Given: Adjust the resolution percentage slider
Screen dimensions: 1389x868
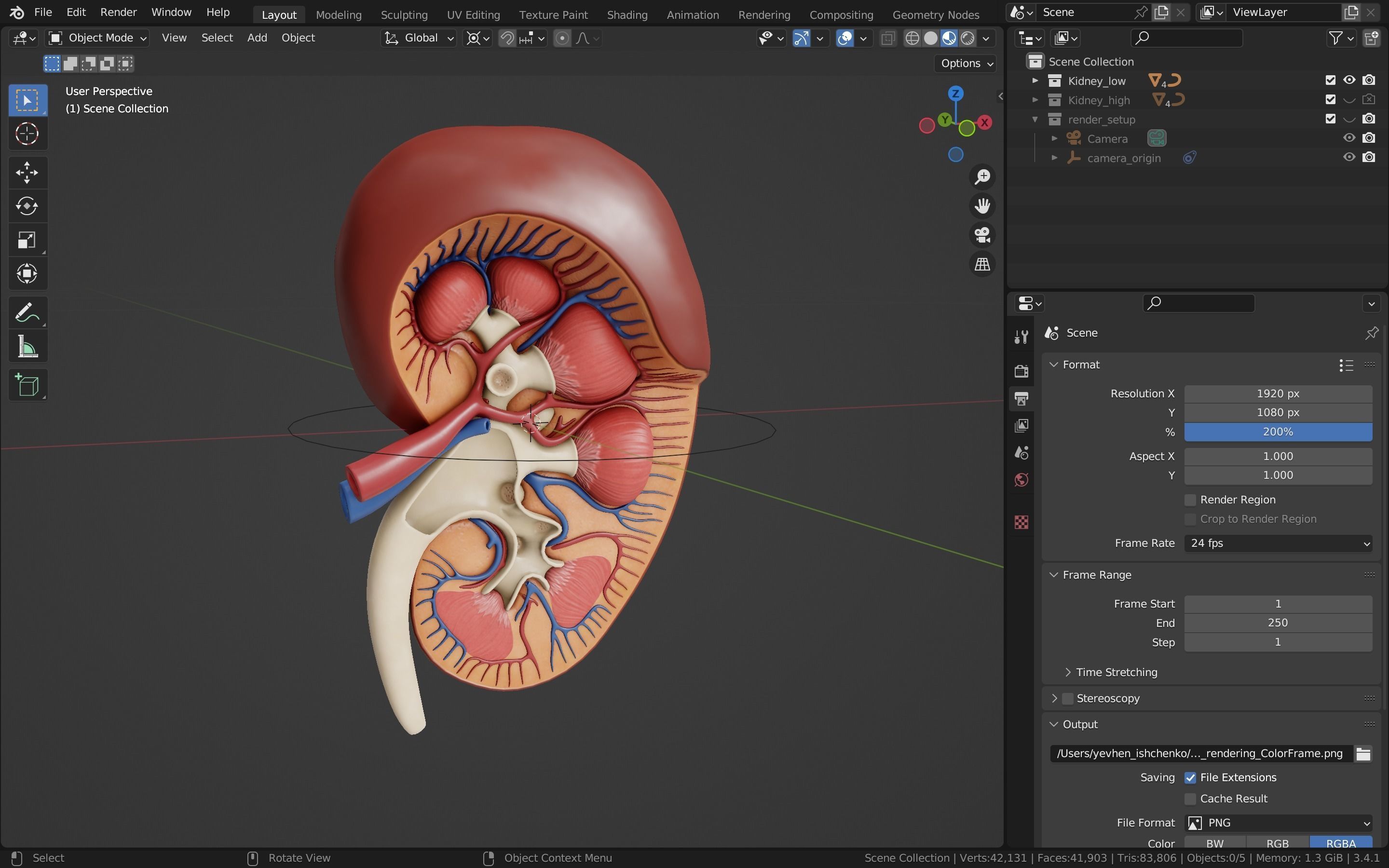Looking at the screenshot, I should (x=1278, y=432).
